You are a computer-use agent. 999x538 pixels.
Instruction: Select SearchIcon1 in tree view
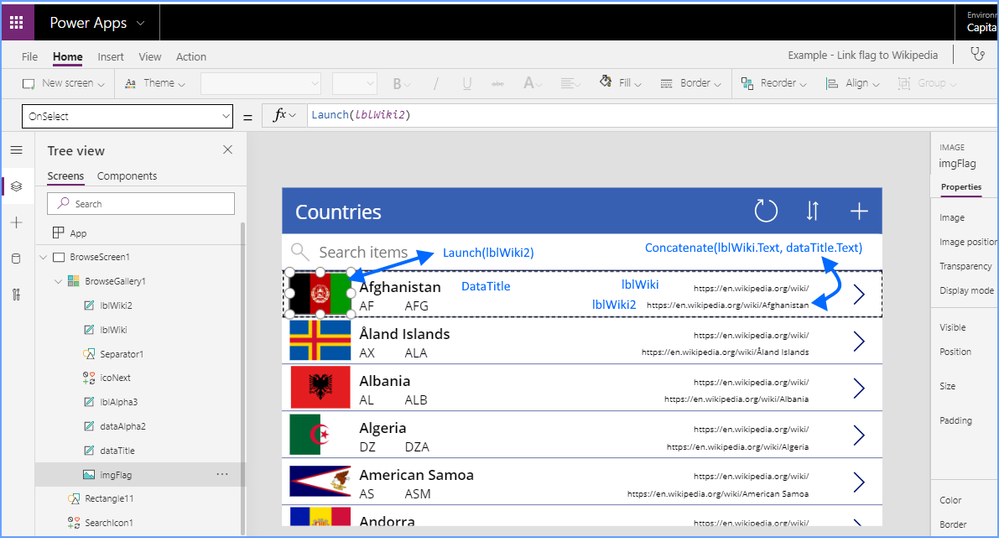109,523
